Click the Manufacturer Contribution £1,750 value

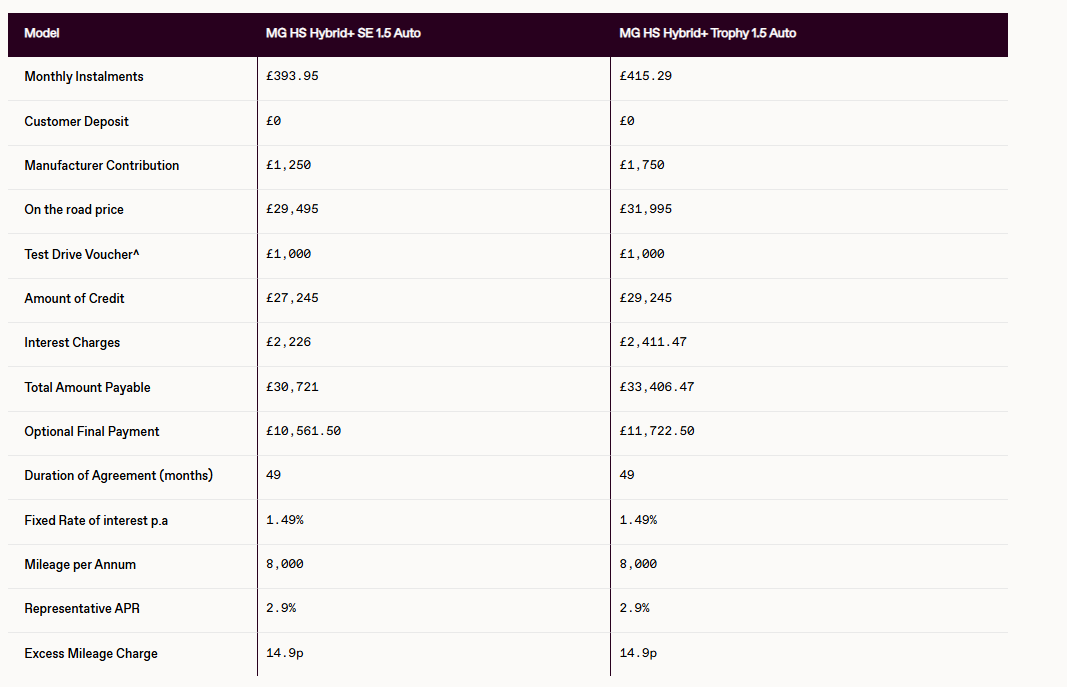[642, 165]
